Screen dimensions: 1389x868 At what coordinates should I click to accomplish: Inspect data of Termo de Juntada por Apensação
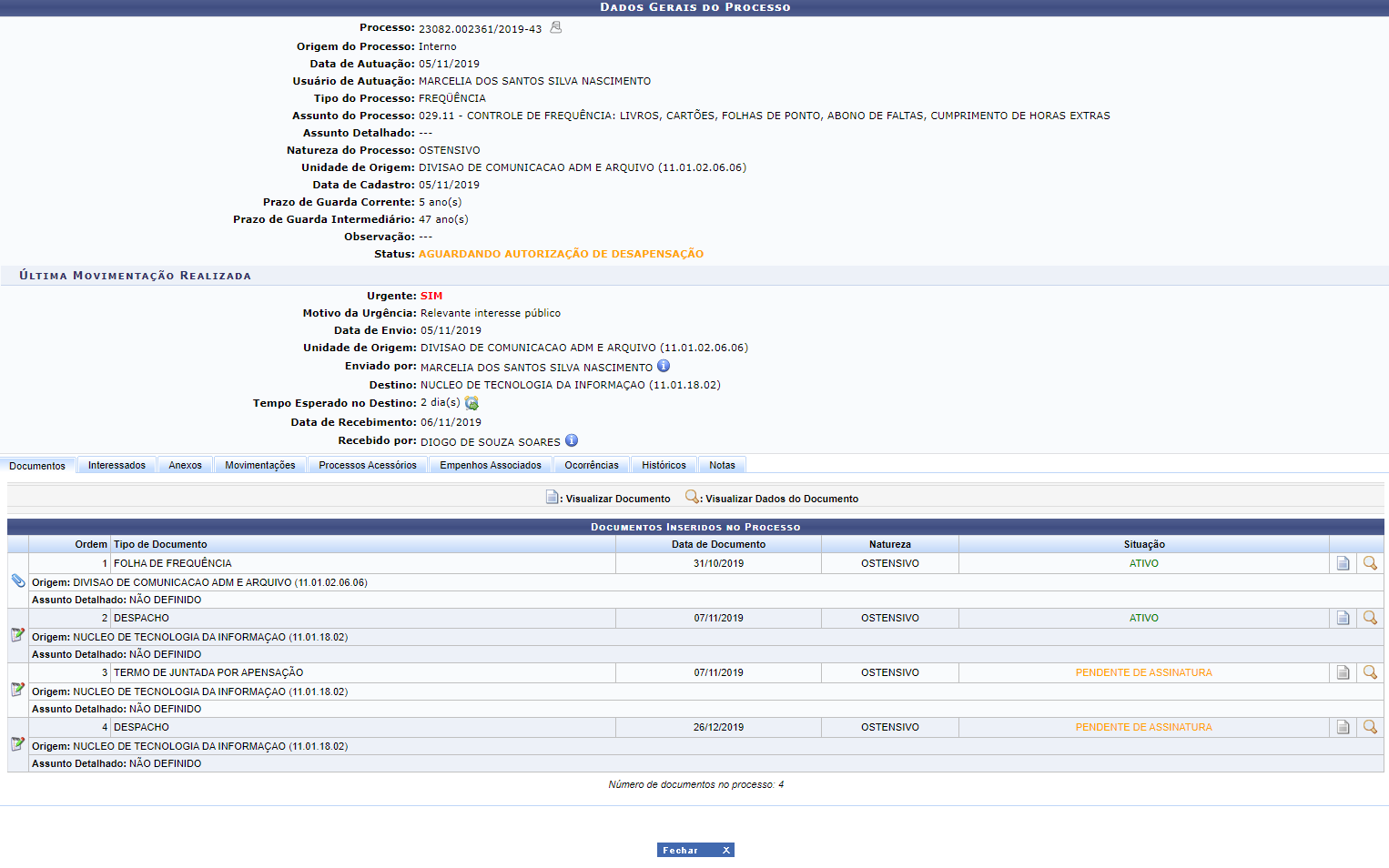[x=1370, y=672]
